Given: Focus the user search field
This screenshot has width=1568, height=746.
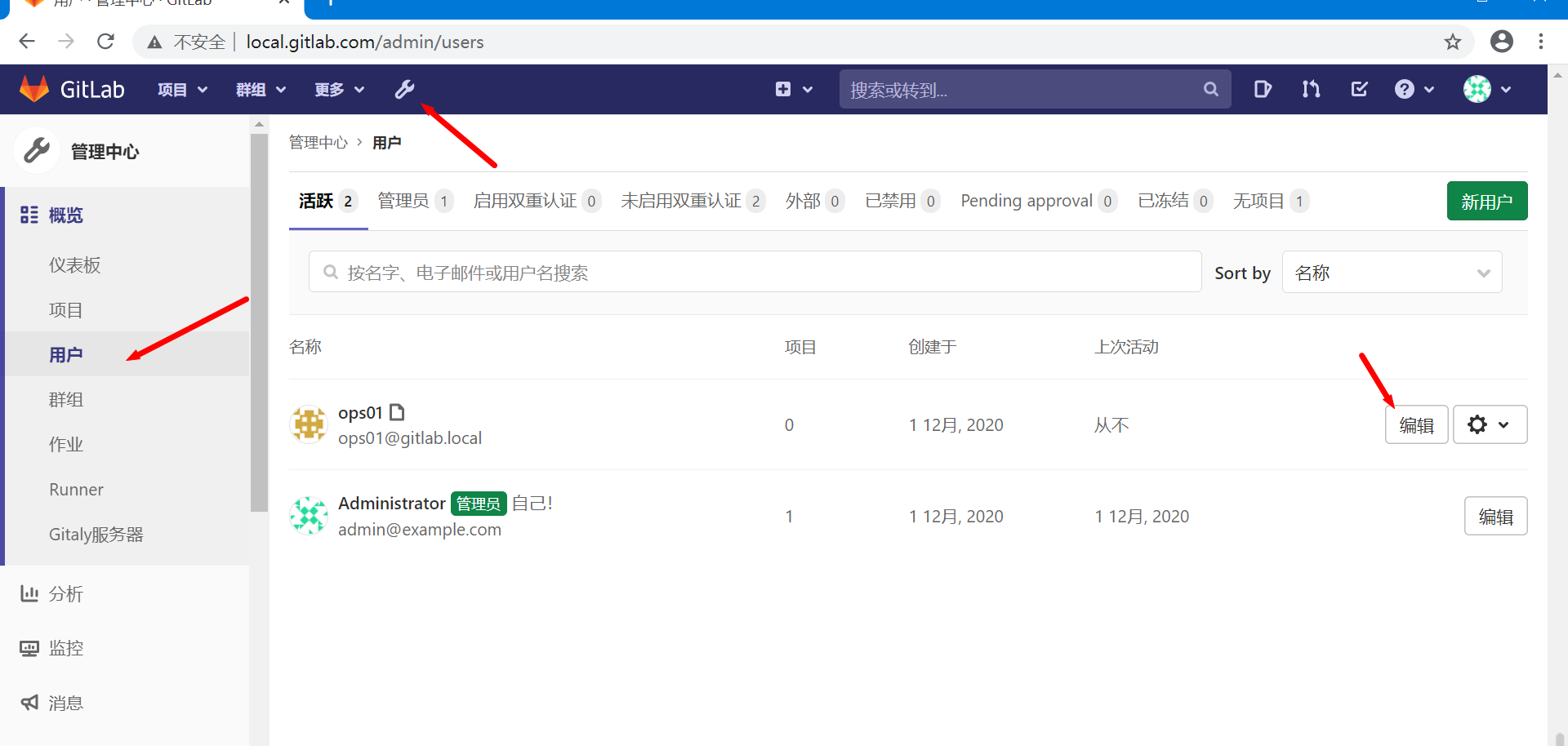Looking at the screenshot, I should (755, 272).
